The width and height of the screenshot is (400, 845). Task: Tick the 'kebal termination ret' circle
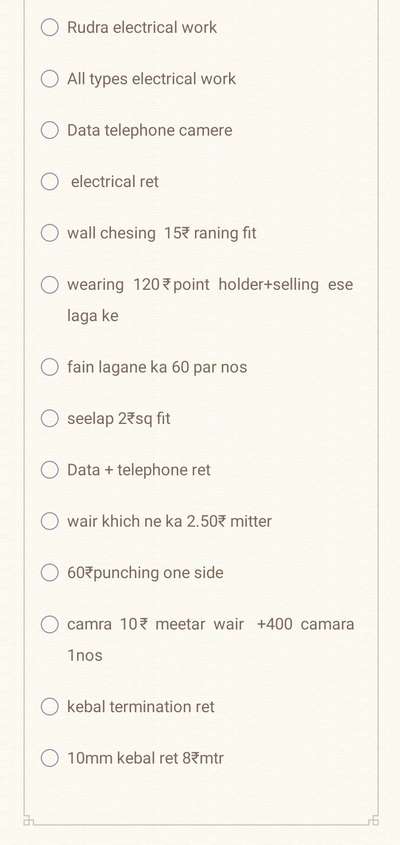coord(50,707)
